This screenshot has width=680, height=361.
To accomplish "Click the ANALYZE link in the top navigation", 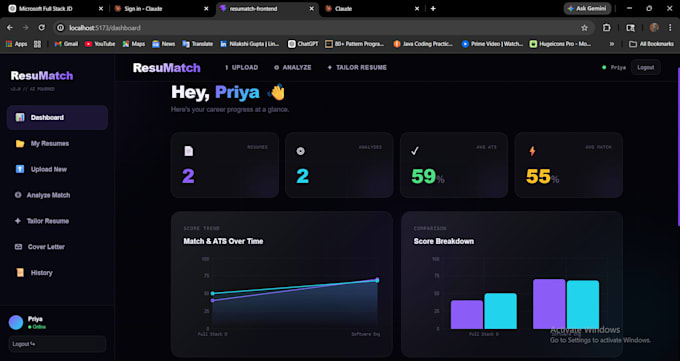I will click(293, 68).
